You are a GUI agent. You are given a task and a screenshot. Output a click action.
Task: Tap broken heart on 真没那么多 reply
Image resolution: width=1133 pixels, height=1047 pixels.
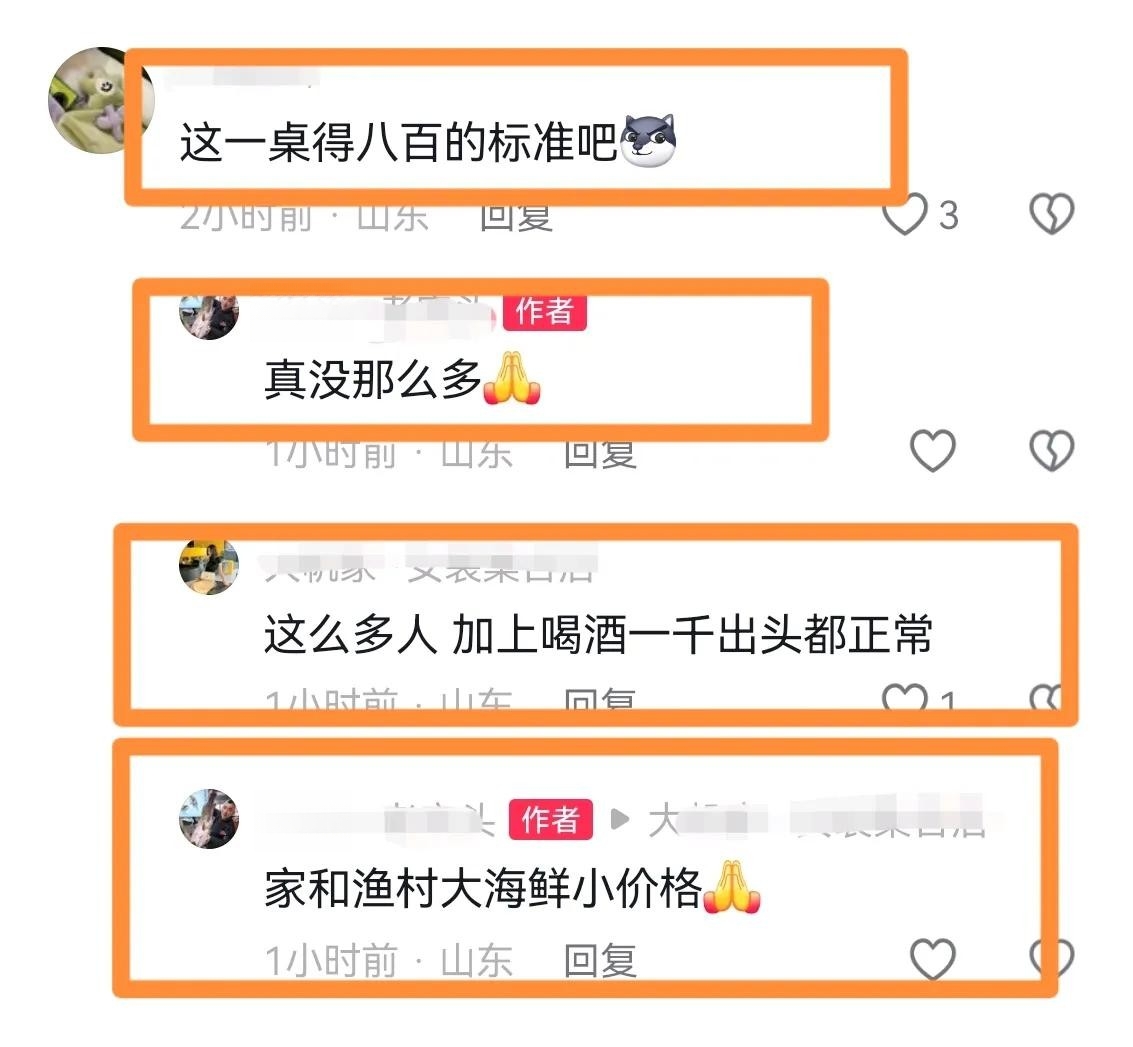[x=1051, y=451]
